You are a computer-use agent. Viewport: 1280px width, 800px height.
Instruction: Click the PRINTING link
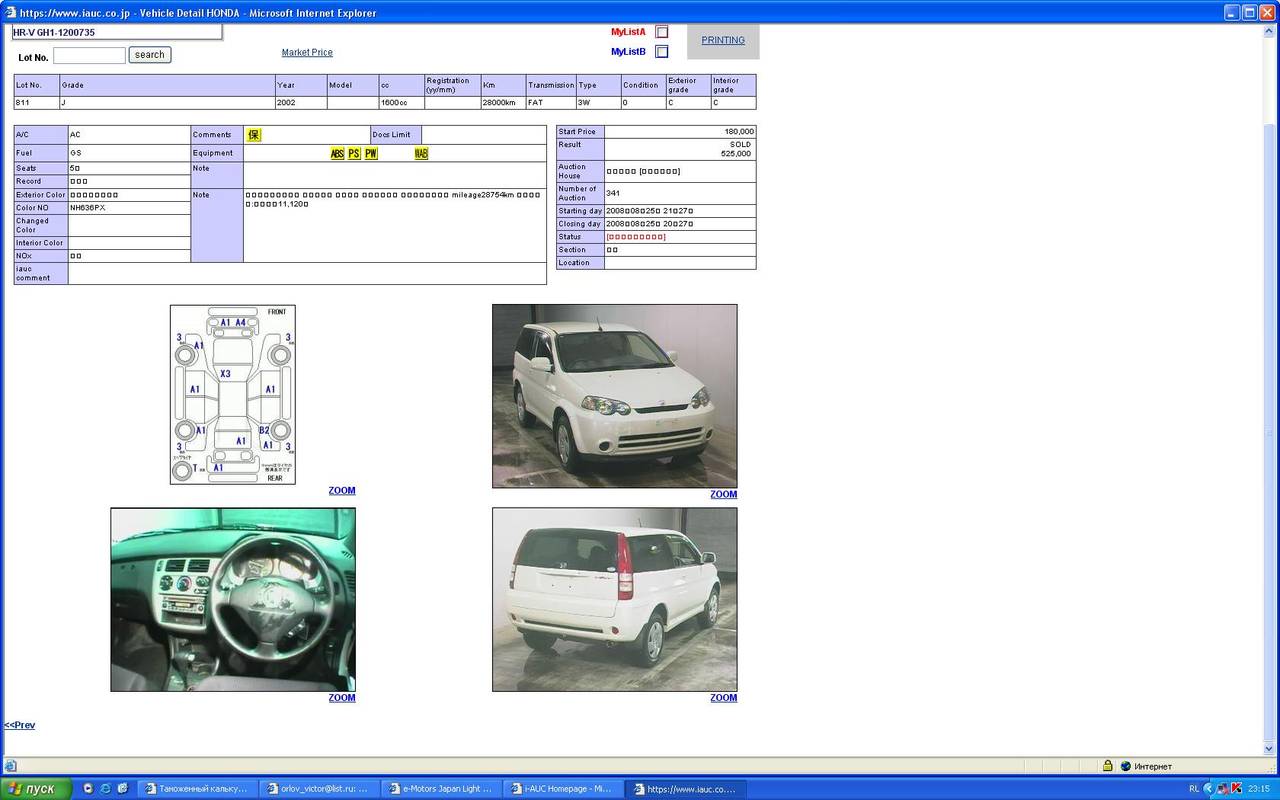[x=723, y=40]
